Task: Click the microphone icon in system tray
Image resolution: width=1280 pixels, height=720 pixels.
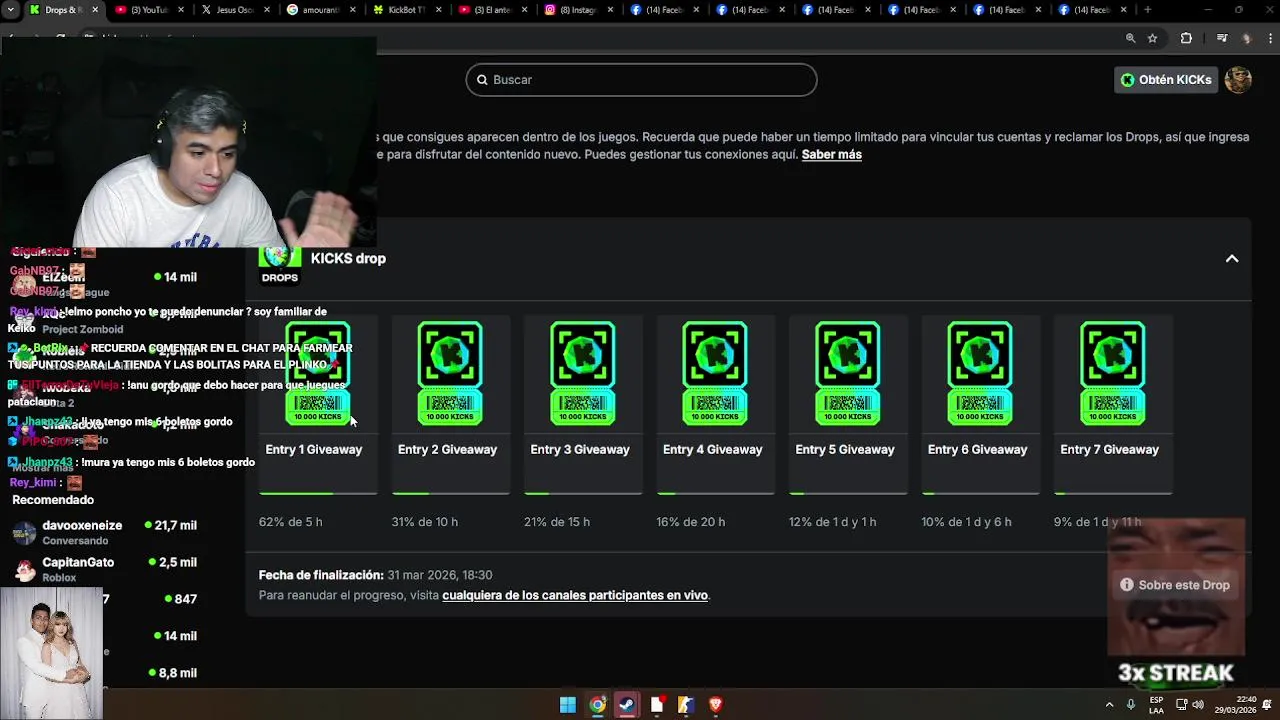Action: pyautogui.click(x=1131, y=704)
